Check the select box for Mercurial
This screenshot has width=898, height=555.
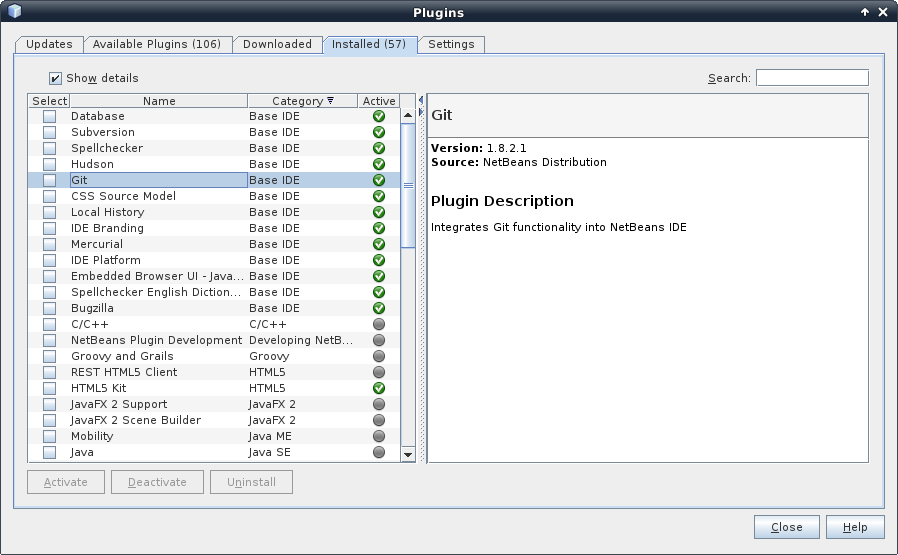[50, 245]
